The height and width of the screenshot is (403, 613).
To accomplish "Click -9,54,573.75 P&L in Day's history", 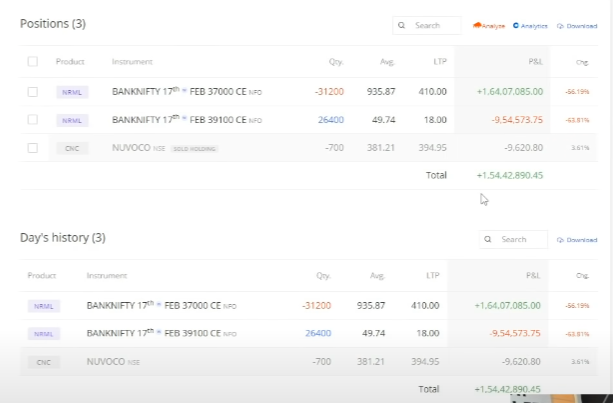I will click(515, 333).
